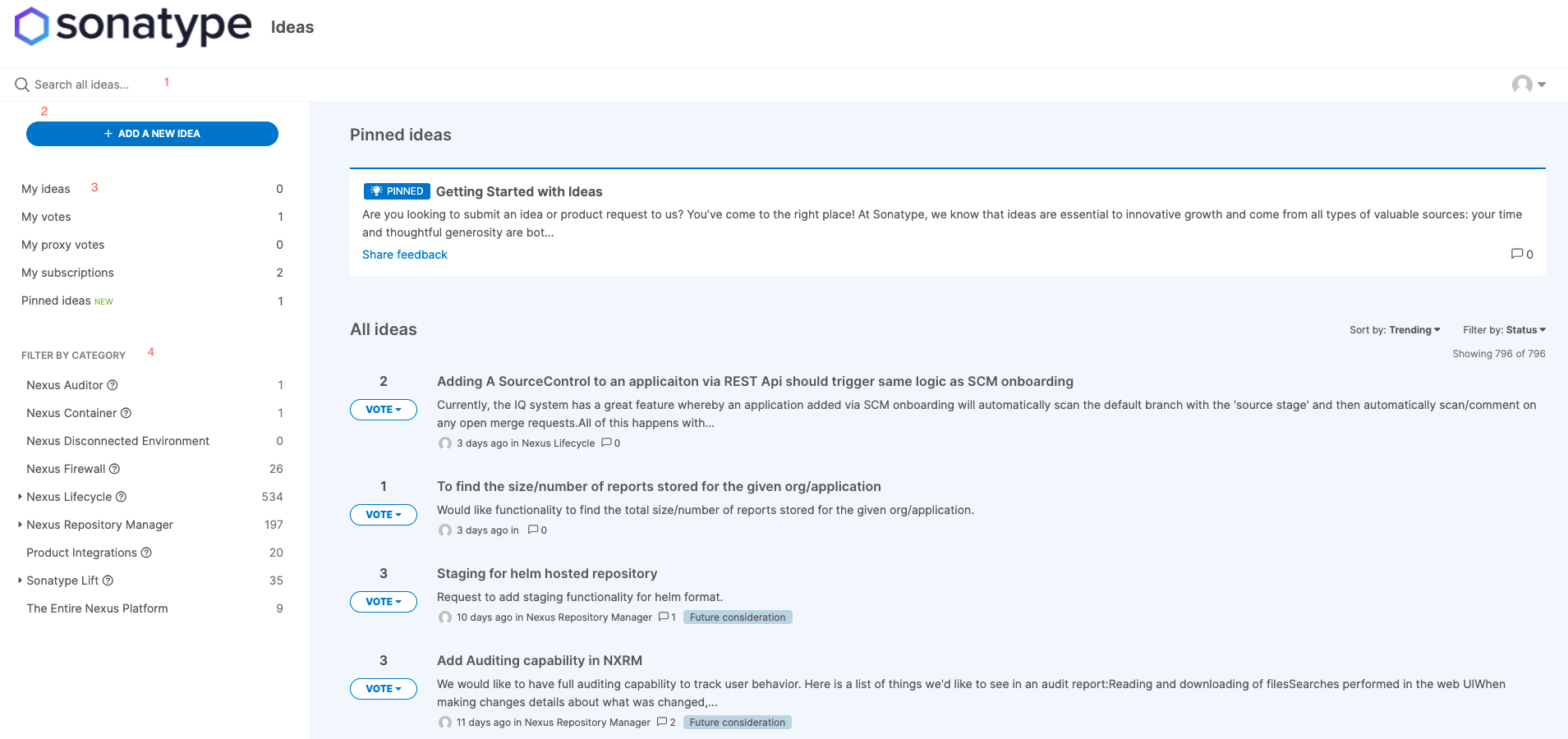
Task: Click comment icon on helm staging idea
Action: point(664,617)
